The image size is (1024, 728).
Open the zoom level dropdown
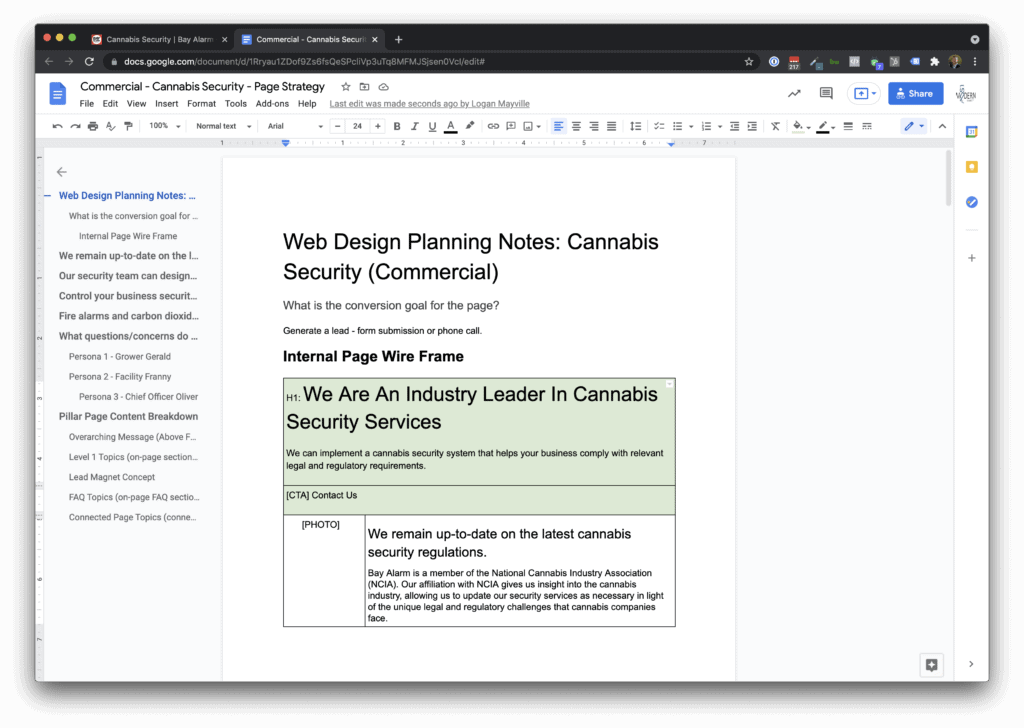click(159, 126)
